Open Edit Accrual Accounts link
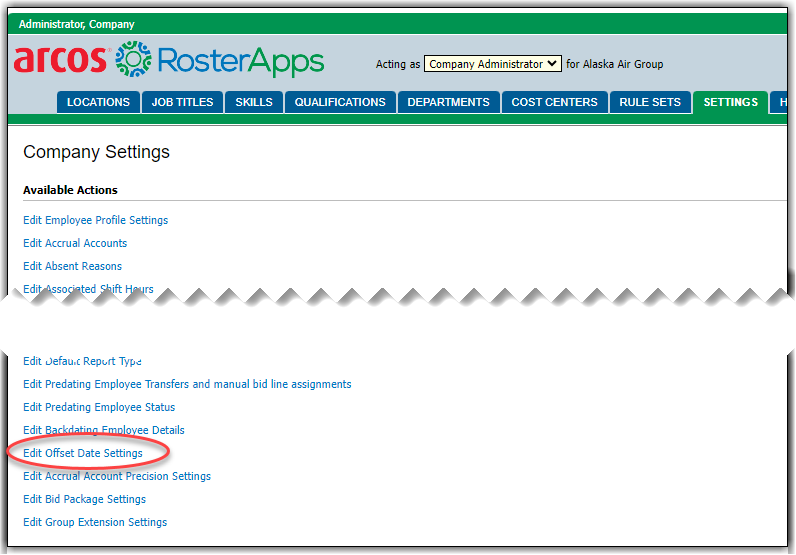This screenshot has width=796, height=555. click(75, 243)
